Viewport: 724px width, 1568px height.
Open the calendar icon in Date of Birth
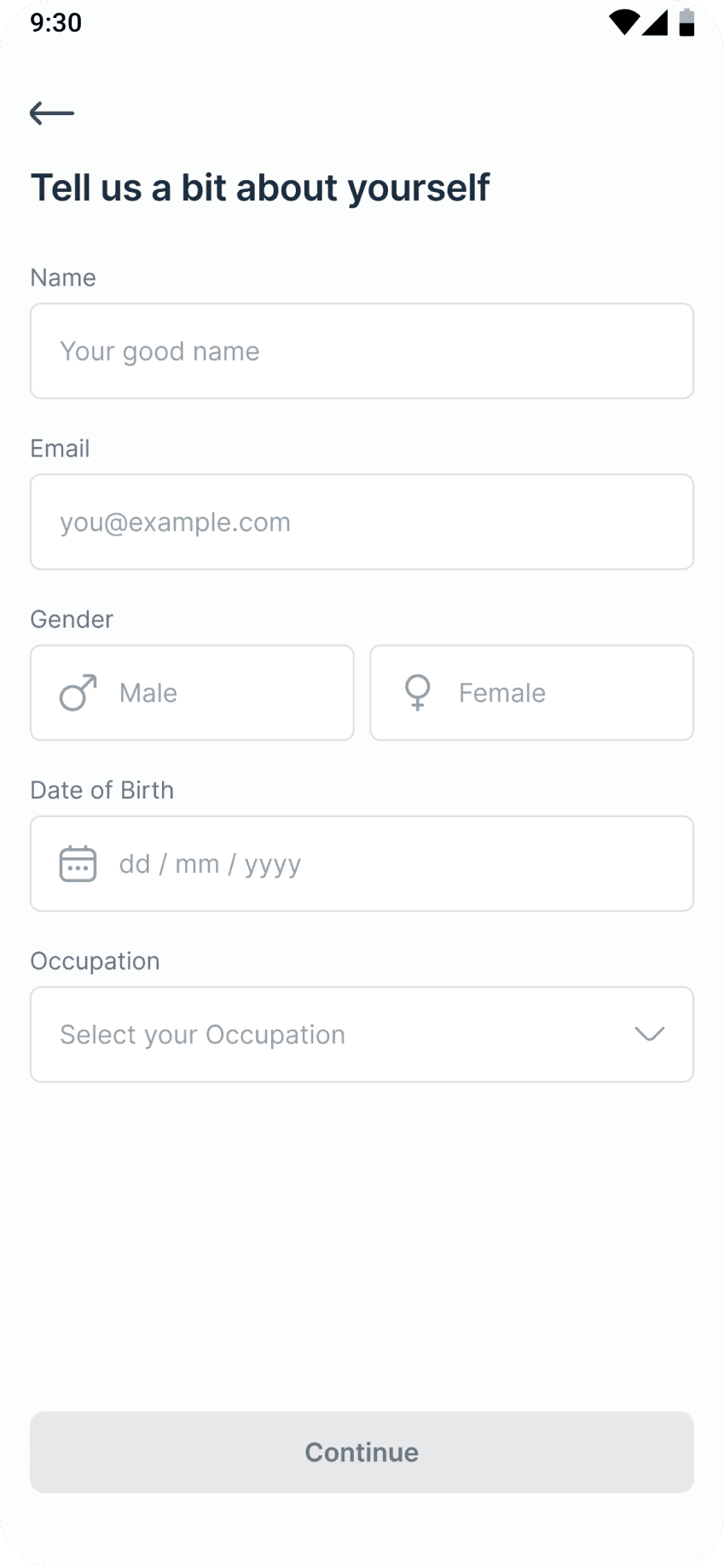click(x=78, y=863)
